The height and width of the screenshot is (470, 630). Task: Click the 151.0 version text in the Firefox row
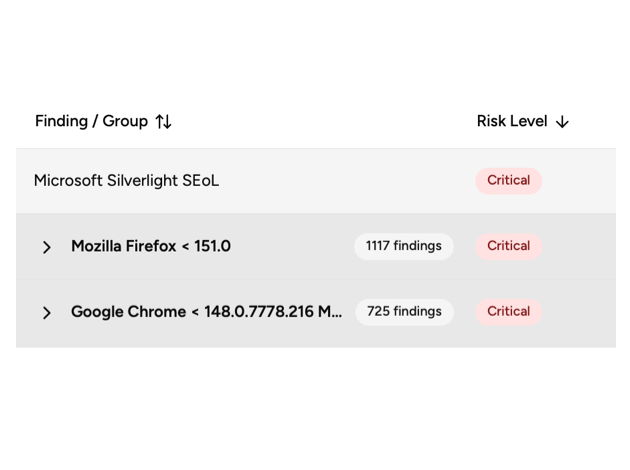coord(213,246)
